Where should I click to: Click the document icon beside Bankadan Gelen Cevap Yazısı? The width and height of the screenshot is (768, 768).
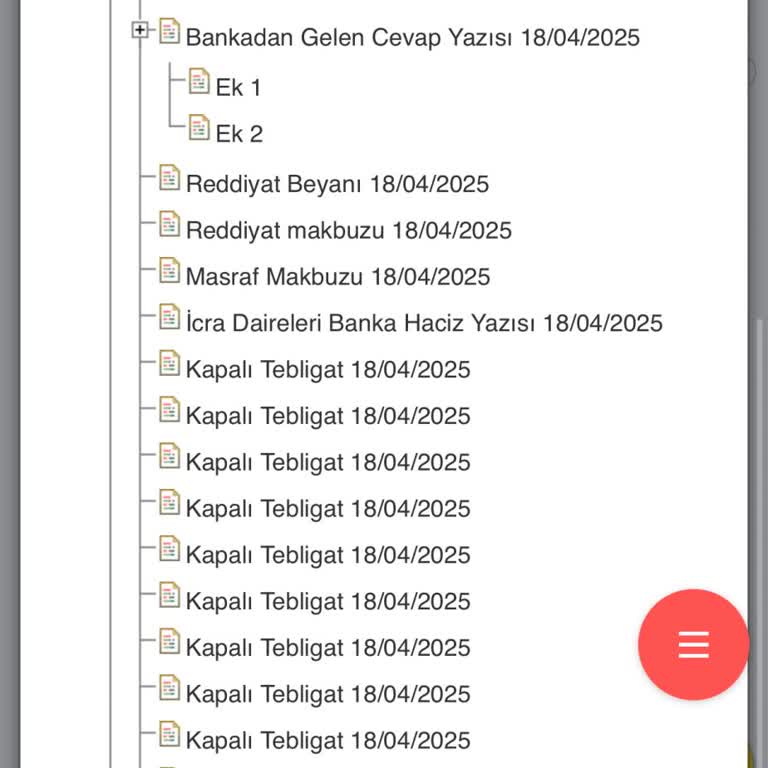(x=169, y=31)
